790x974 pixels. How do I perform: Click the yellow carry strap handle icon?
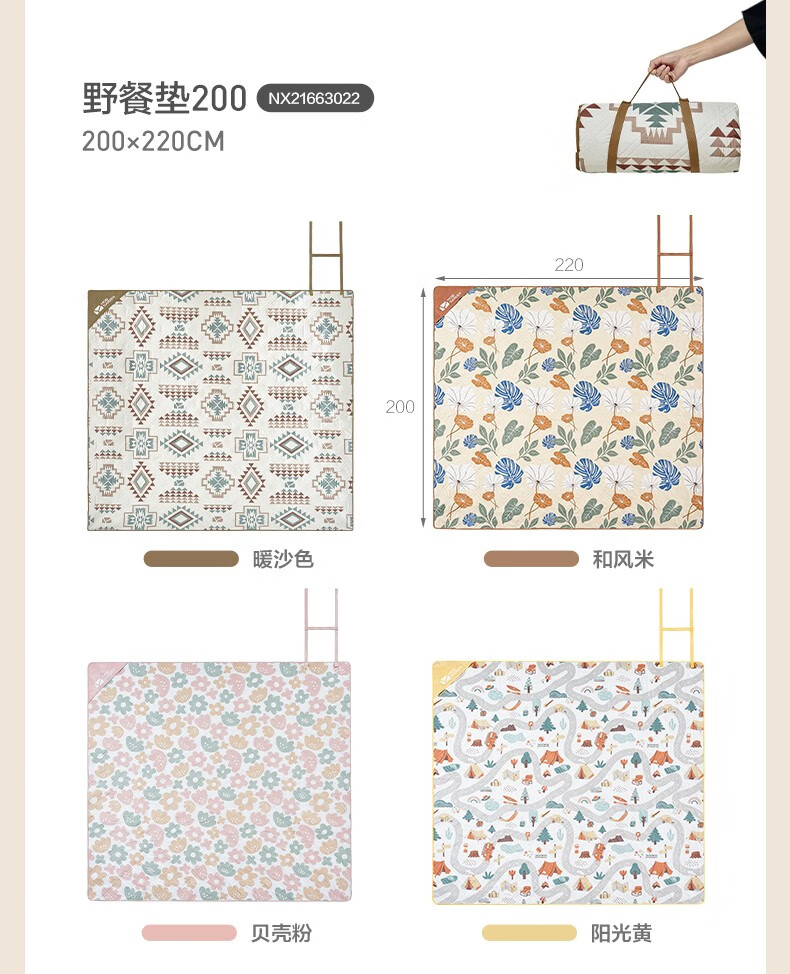(x=676, y=626)
